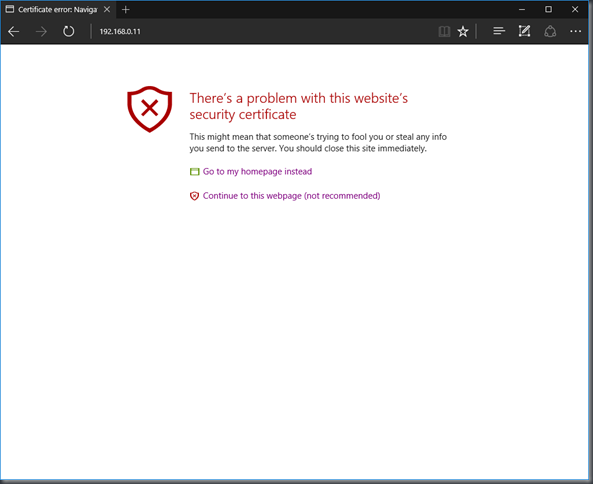
Task: Refresh the page with reload icon
Action: pos(68,31)
